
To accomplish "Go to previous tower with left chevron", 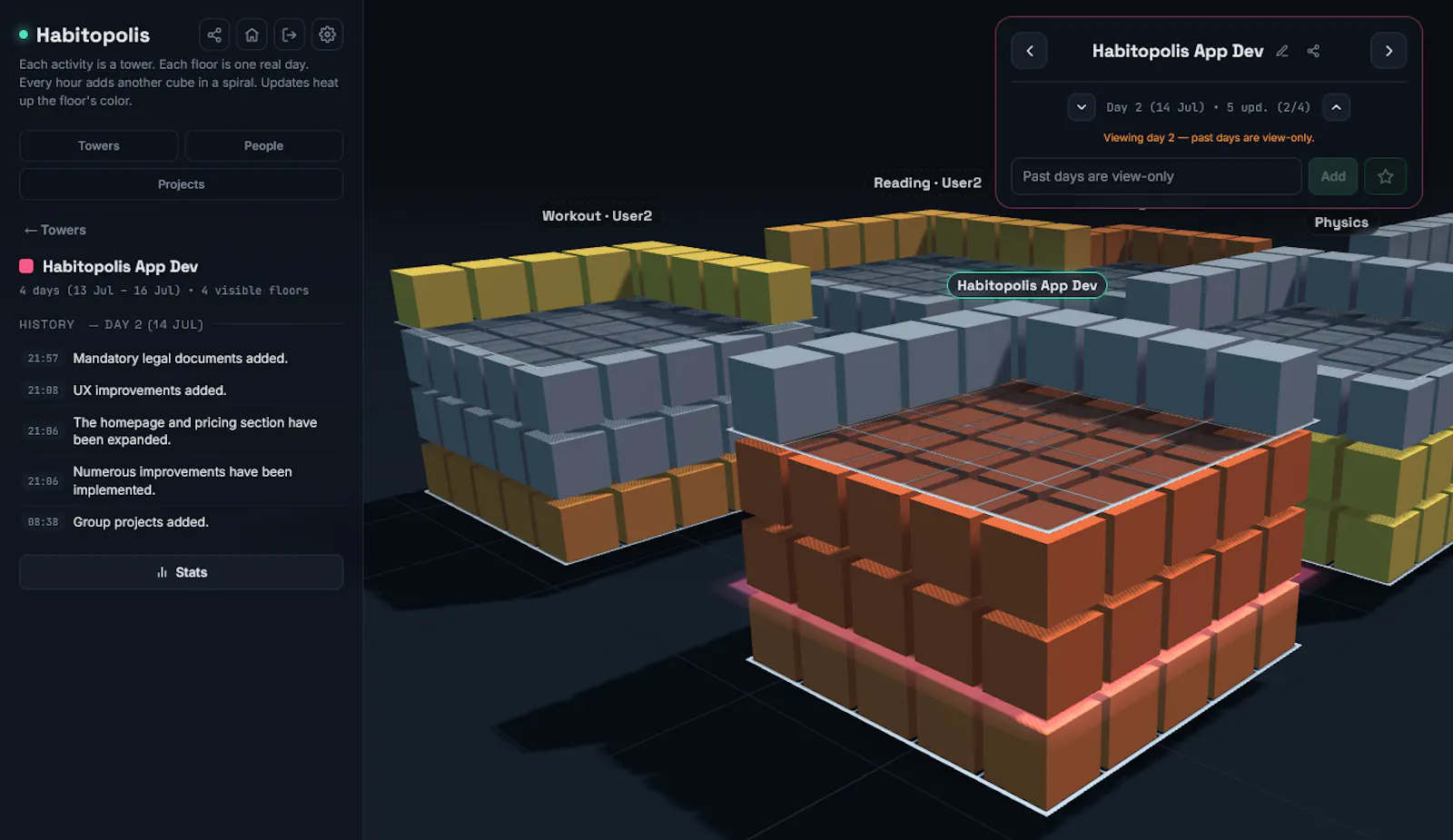I will tap(1030, 51).
